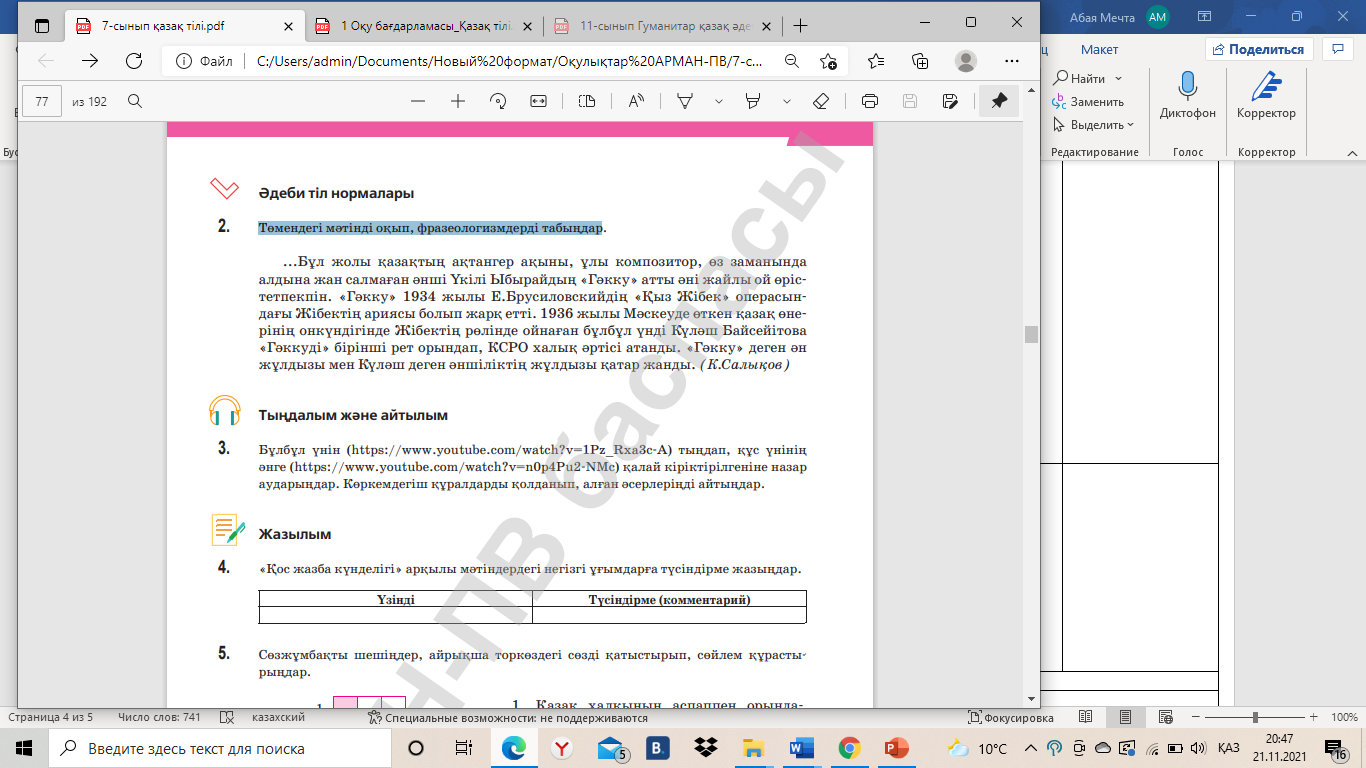This screenshot has height=768, width=1366.
Task: Switch Word to web layout view
Action: (x=1164, y=718)
